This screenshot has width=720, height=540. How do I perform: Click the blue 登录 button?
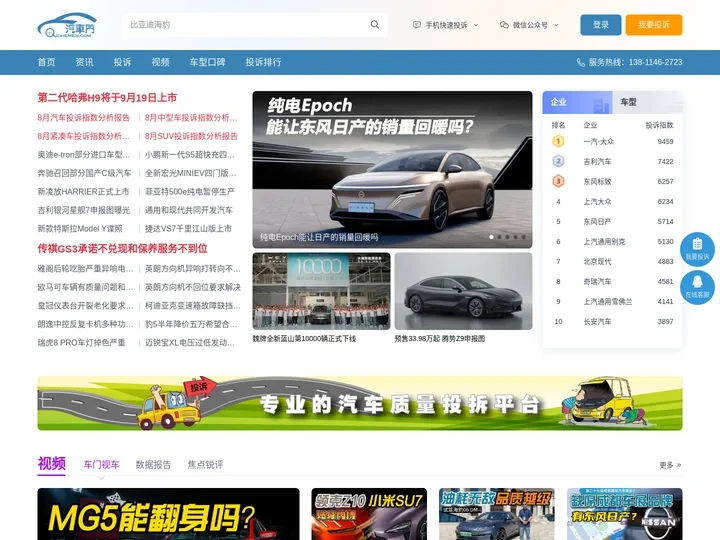(601, 25)
